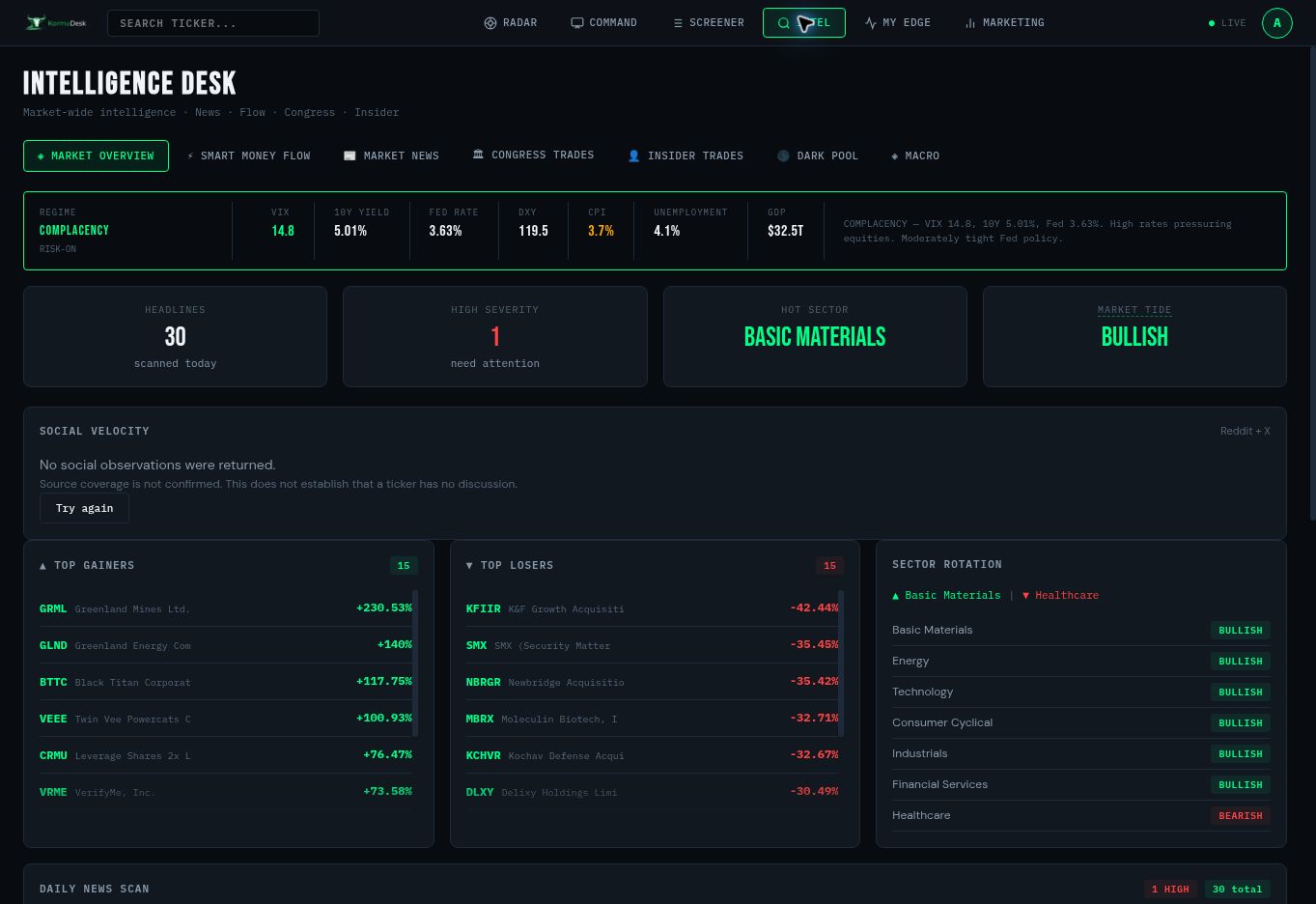This screenshot has height=904, width=1316.
Task: Click the Top Gainers list scrollbar
Action: tap(415, 664)
